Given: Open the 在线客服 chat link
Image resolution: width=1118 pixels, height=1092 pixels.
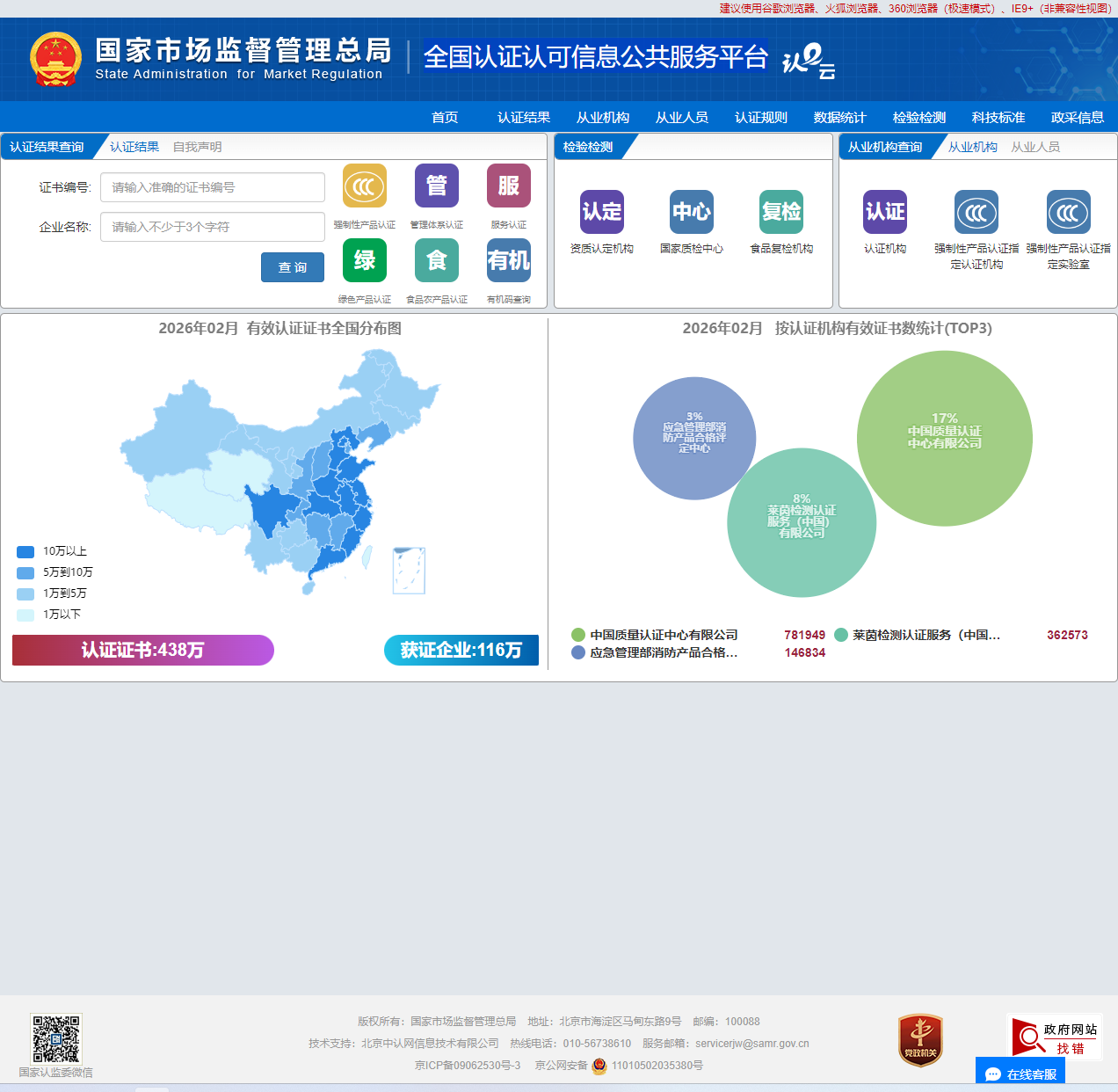Looking at the screenshot, I should click(1020, 1073).
